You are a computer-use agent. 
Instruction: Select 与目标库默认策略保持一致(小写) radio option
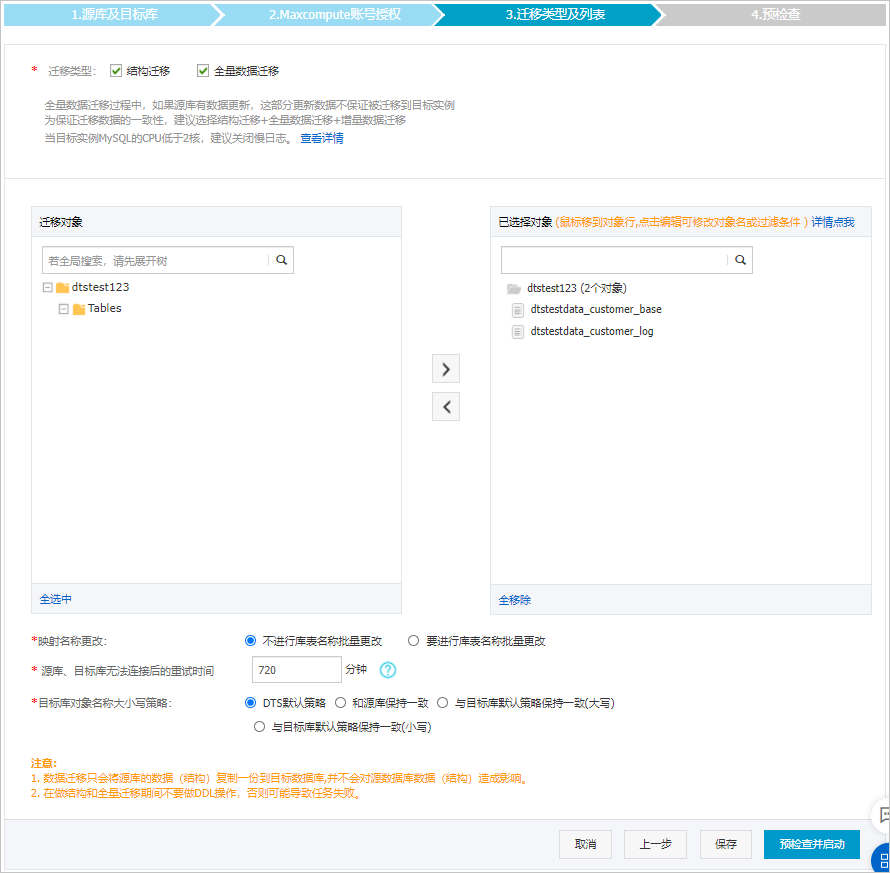259,727
